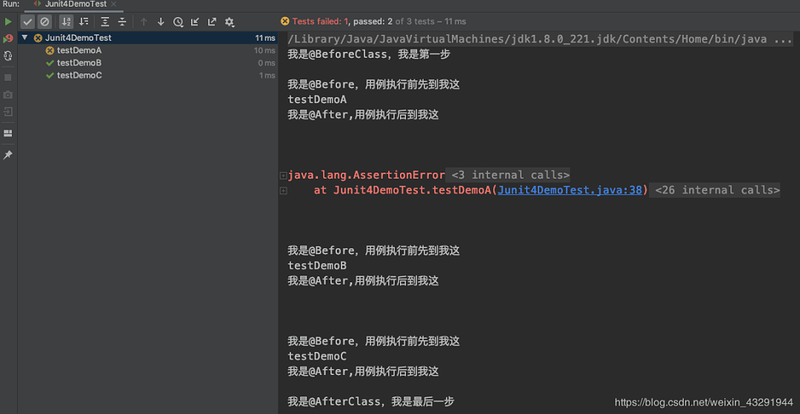Viewport: 800px width, 414px height.
Task: Pin the Run tab
Action: click(8, 155)
